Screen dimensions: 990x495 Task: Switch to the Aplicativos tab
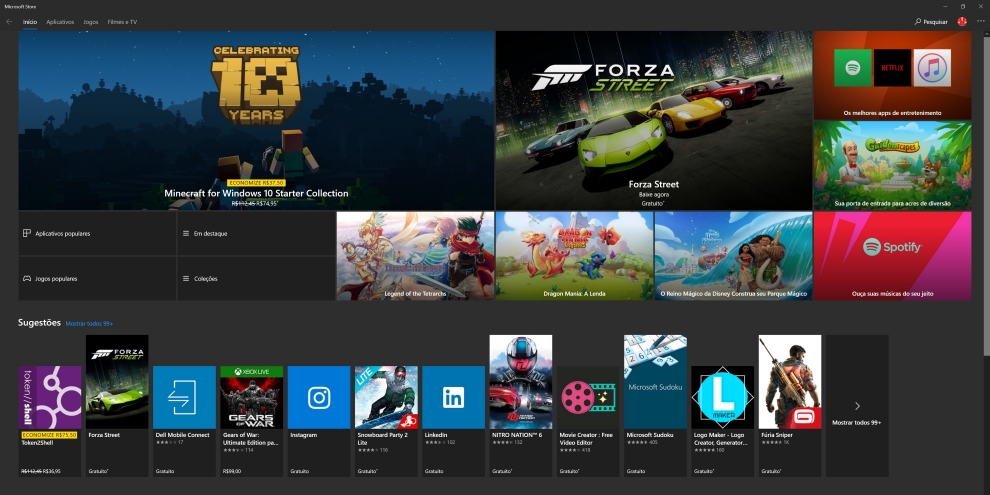coord(60,22)
